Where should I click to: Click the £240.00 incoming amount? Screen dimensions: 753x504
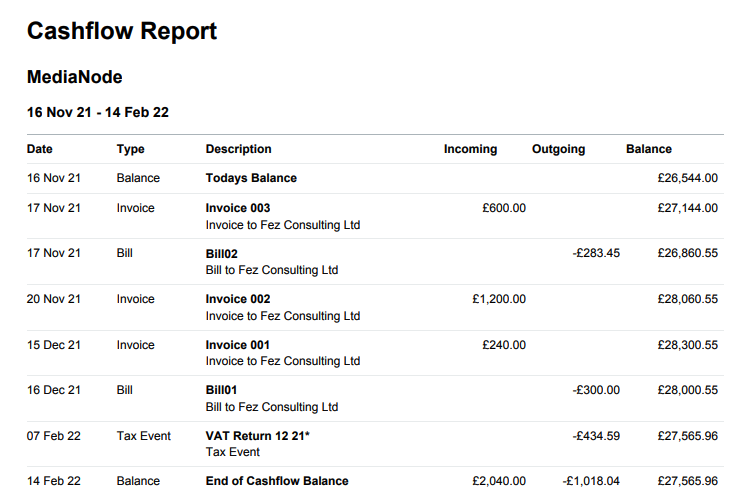coord(504,345)
